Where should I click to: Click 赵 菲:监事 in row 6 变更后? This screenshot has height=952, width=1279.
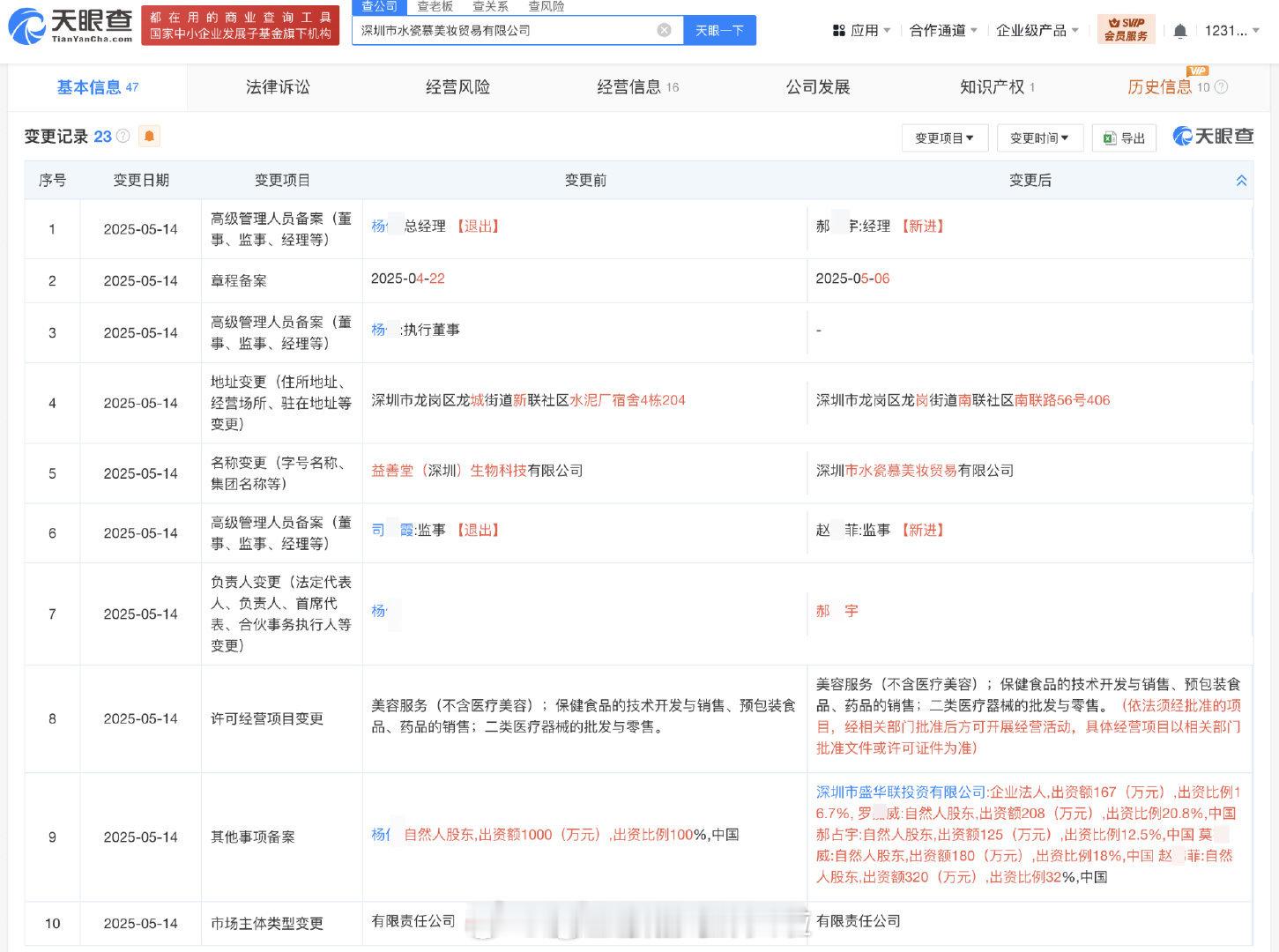pos(853,530)
